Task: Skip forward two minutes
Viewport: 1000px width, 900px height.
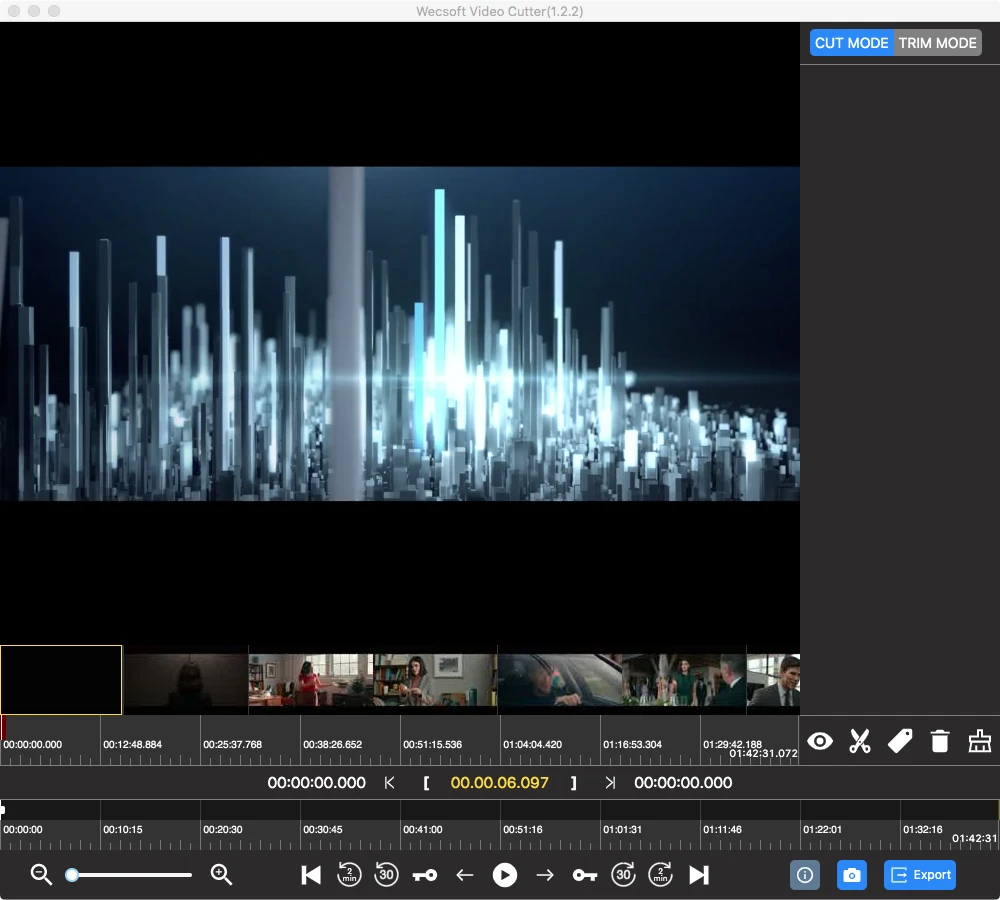Action: 661,874
